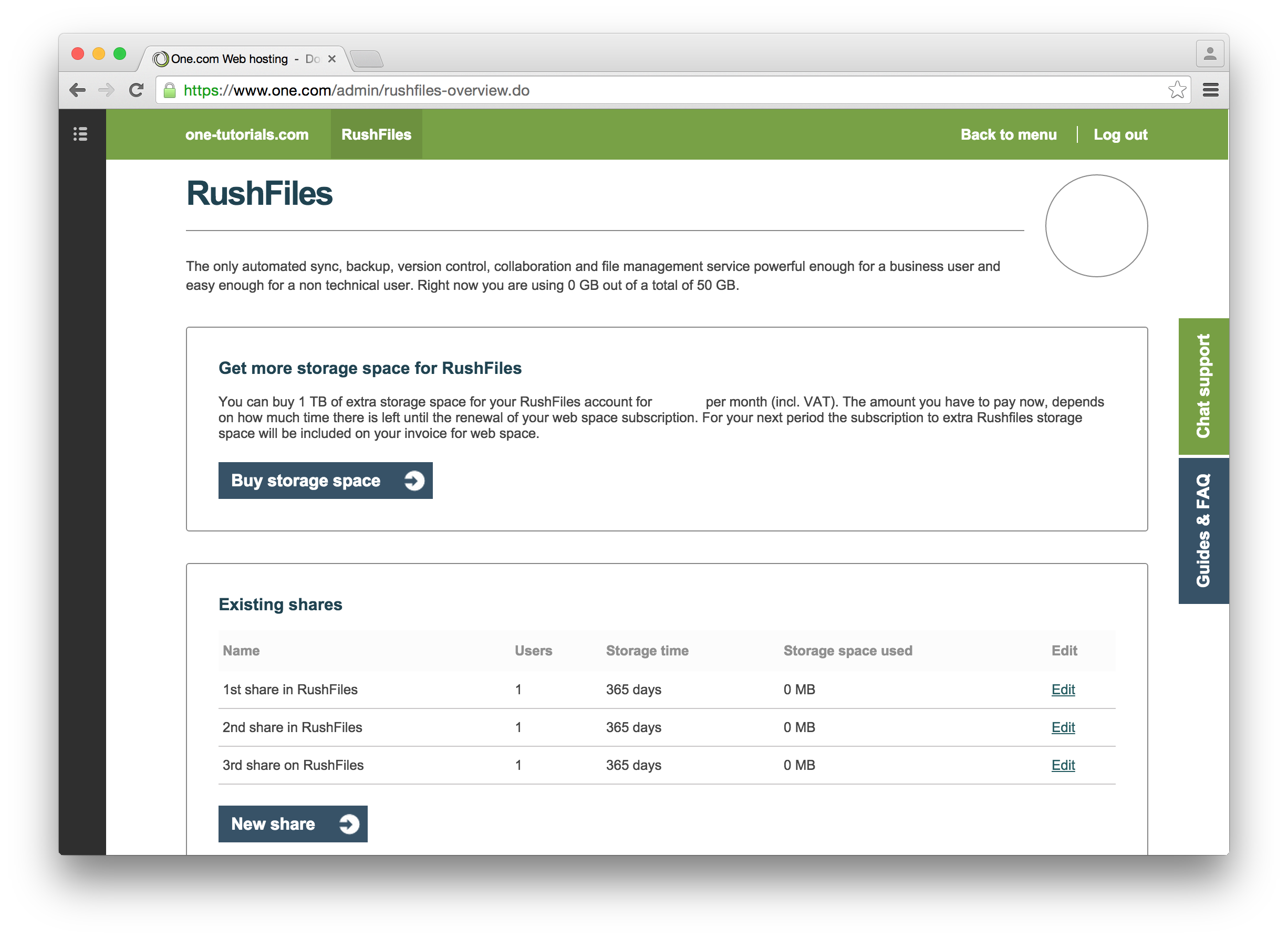The height and width of the screenshot is (939, 1288).
Task: Click the Users column header
Action: tap(533, 651)
